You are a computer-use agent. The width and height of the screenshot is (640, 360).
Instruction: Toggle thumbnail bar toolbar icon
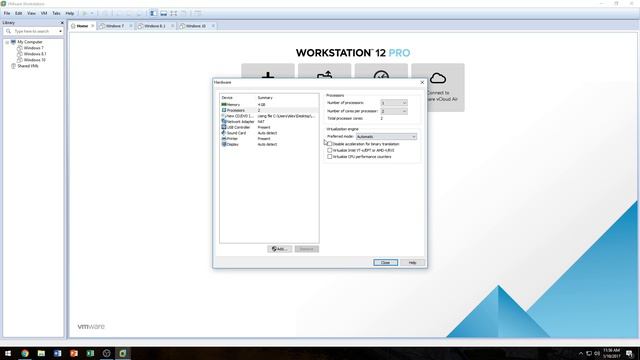(x=164, y=13)
